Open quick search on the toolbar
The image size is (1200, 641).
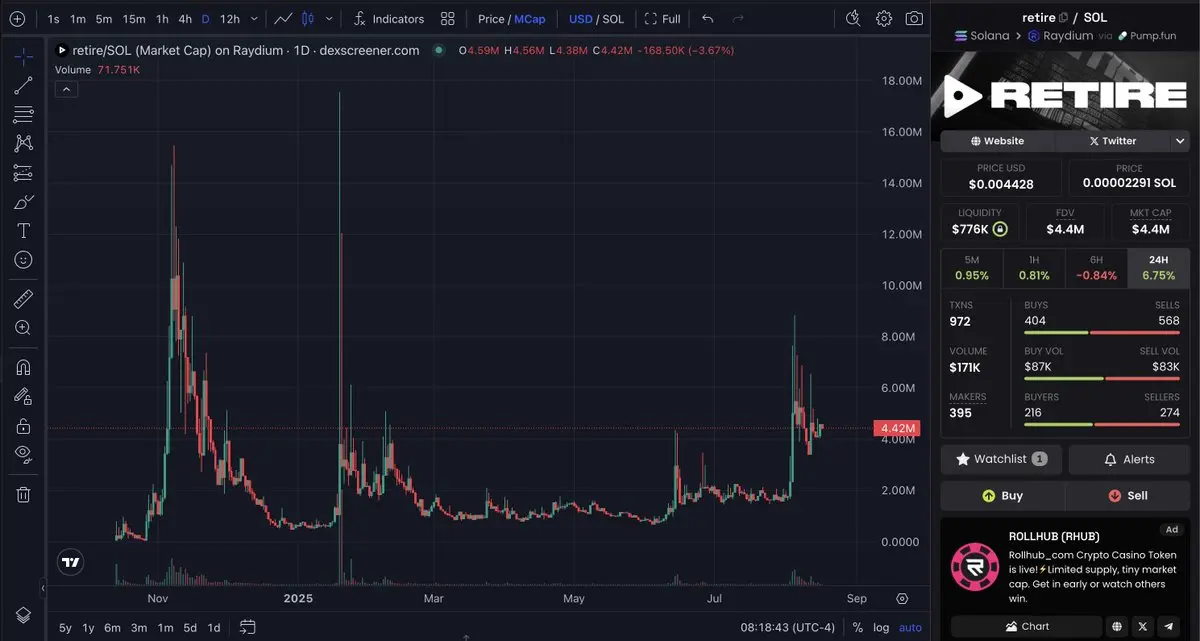coord(853,19)
